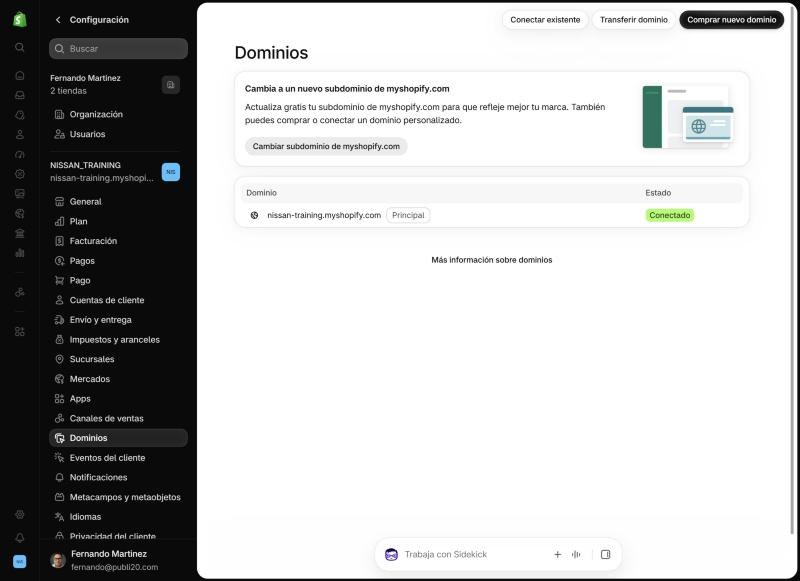The height and width of the screenshot is (581, 800).
Task: Open Fernando Martinez account profile at bottom
Action: pos(118,560)
